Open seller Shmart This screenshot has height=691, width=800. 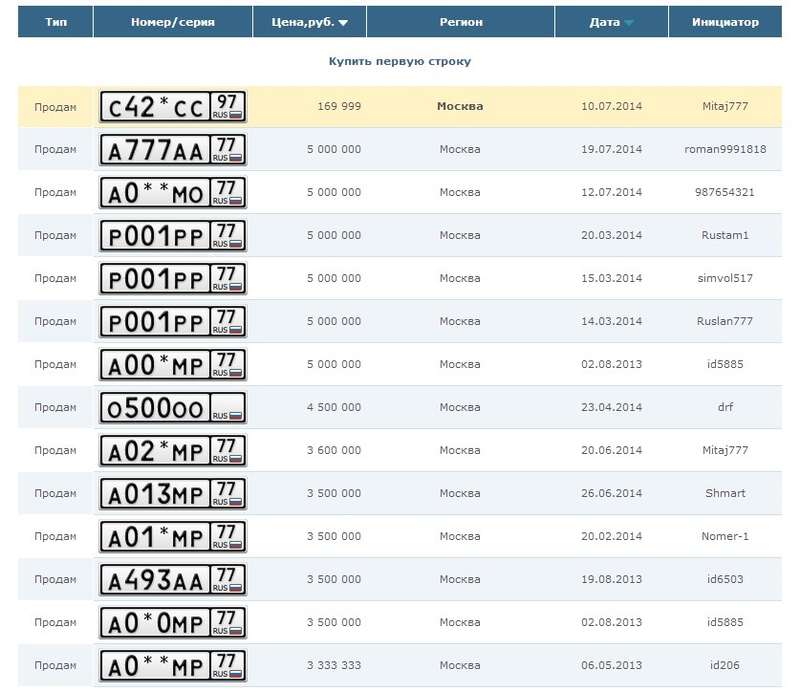(725, 493)
